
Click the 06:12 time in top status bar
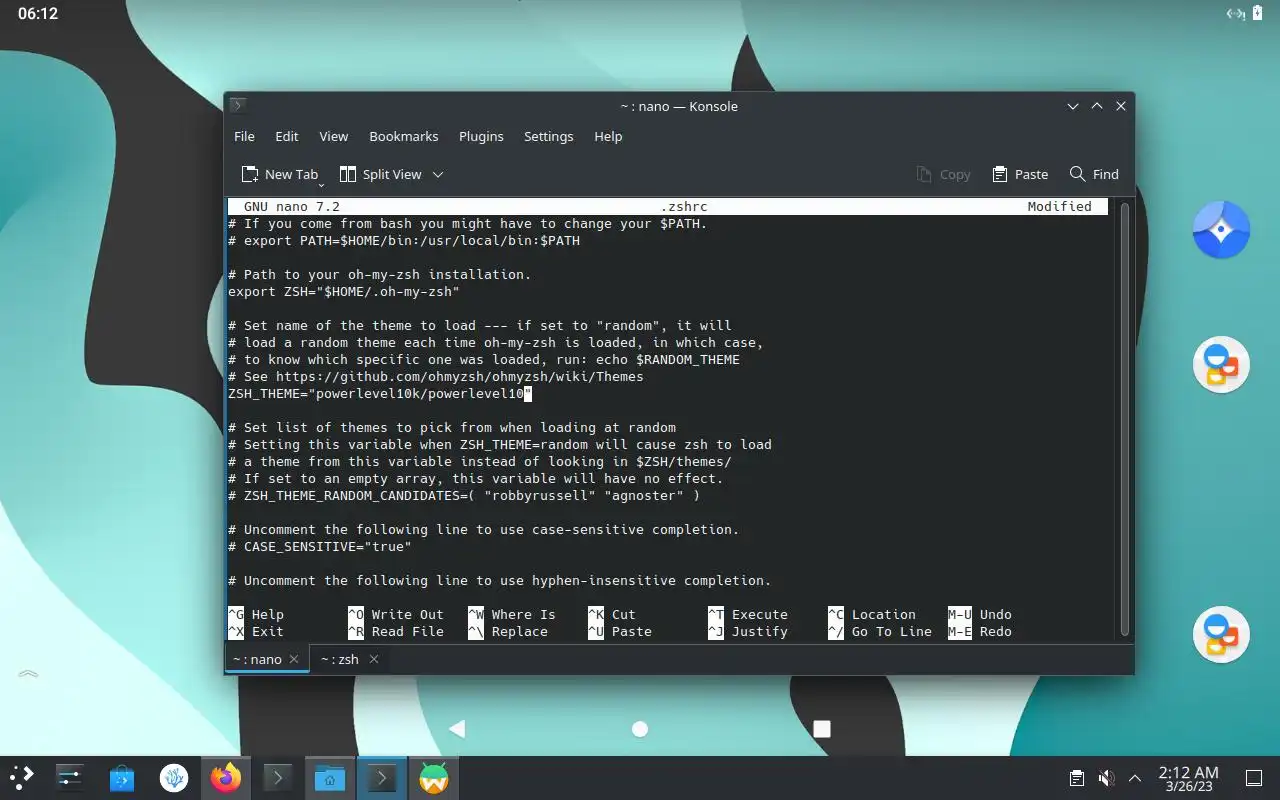38,14
